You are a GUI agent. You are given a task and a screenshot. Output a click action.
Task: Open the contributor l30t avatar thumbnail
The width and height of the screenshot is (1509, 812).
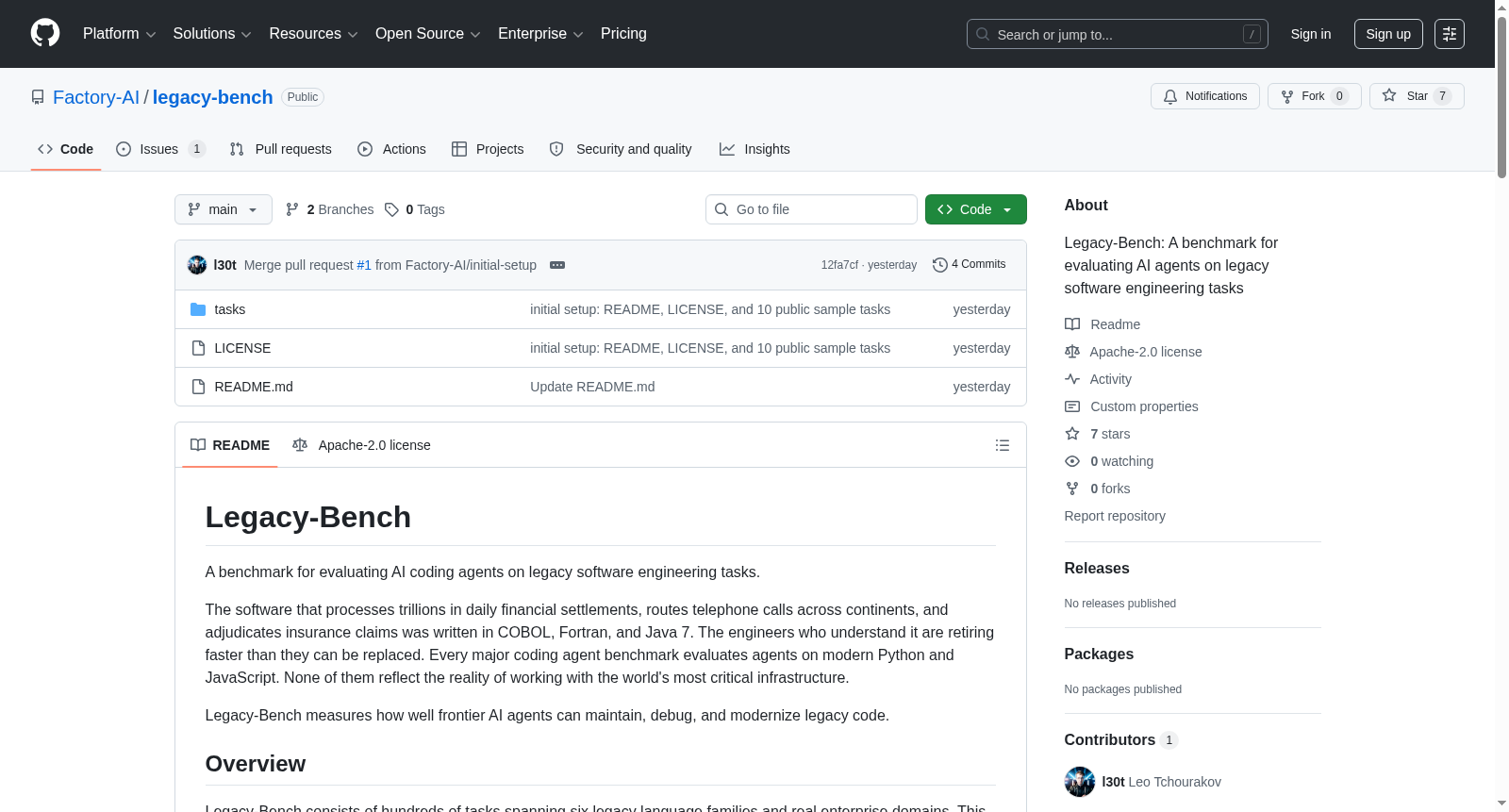[1080, 782]
